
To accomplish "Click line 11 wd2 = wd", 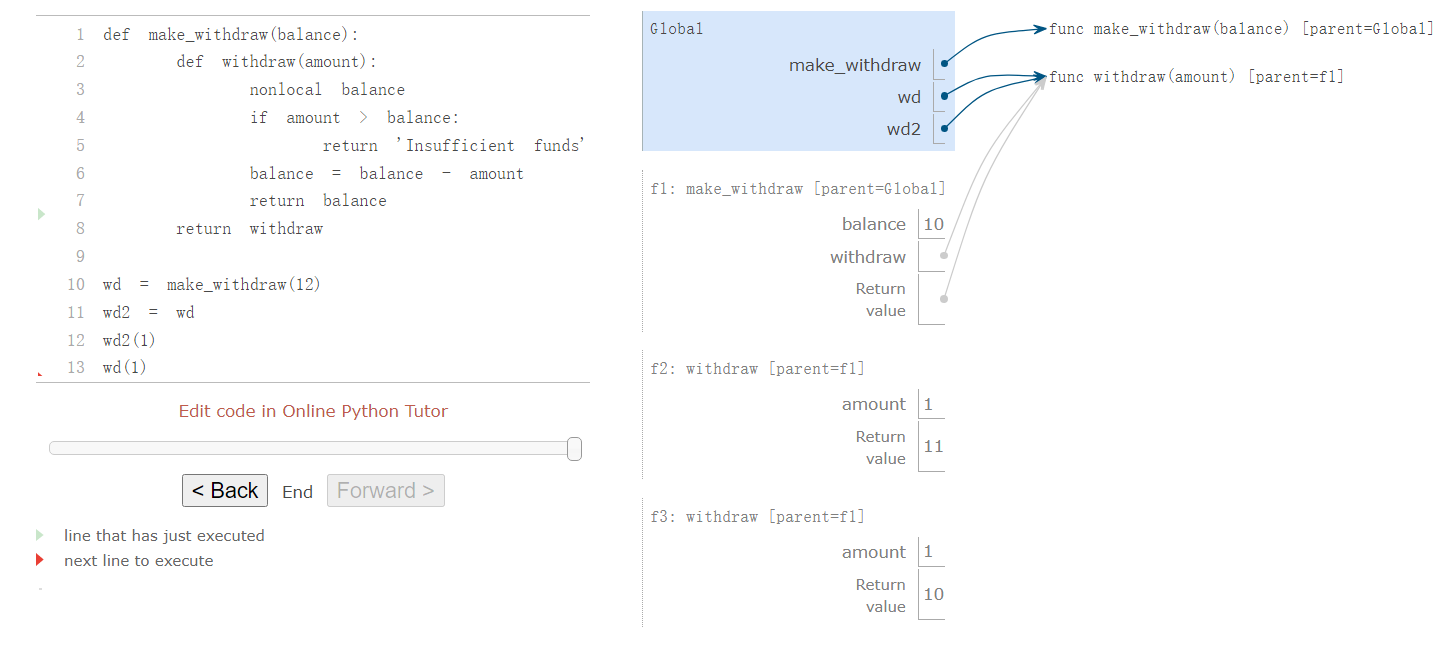I will point(148,312).
